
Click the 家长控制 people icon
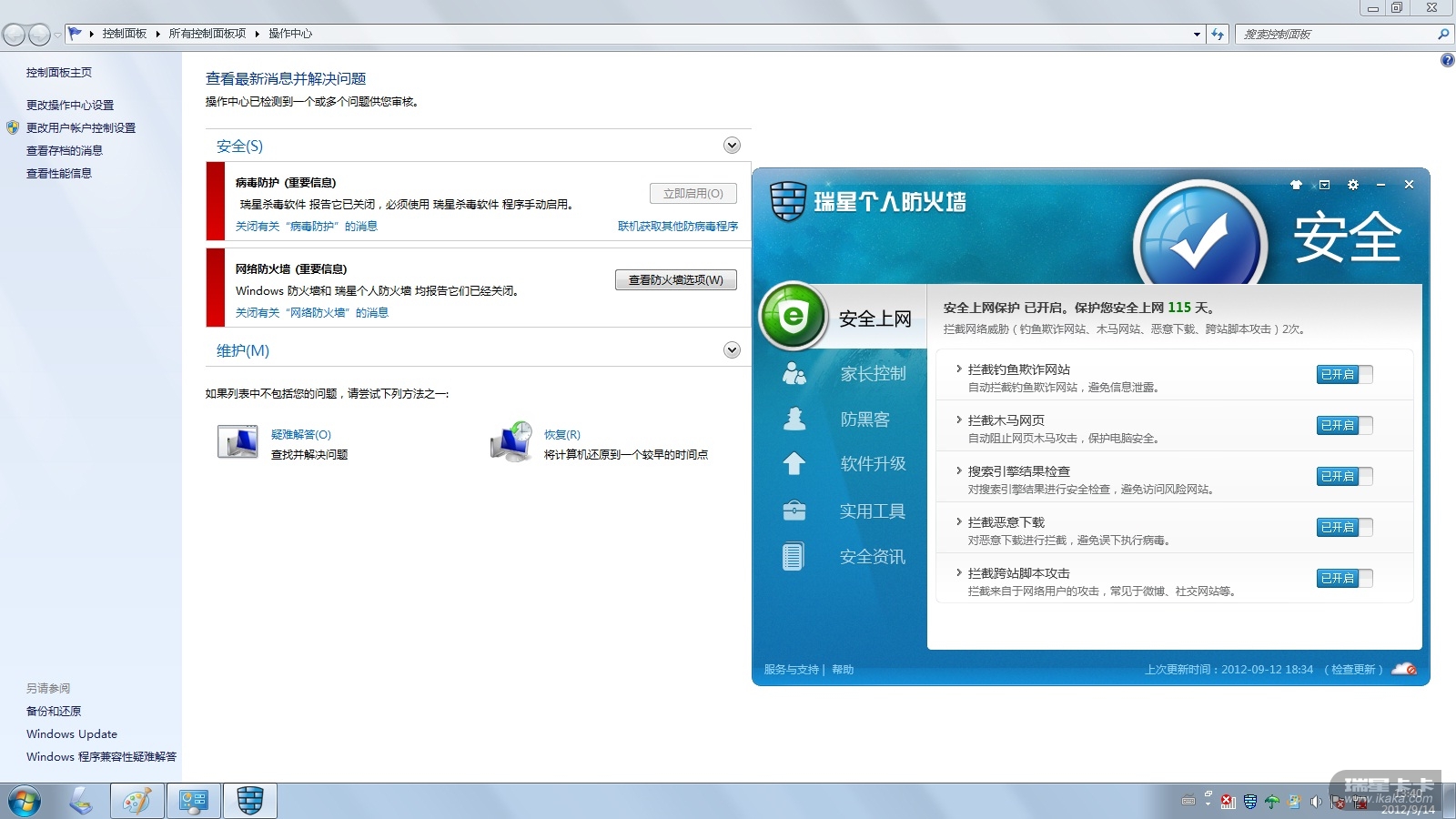794,373
